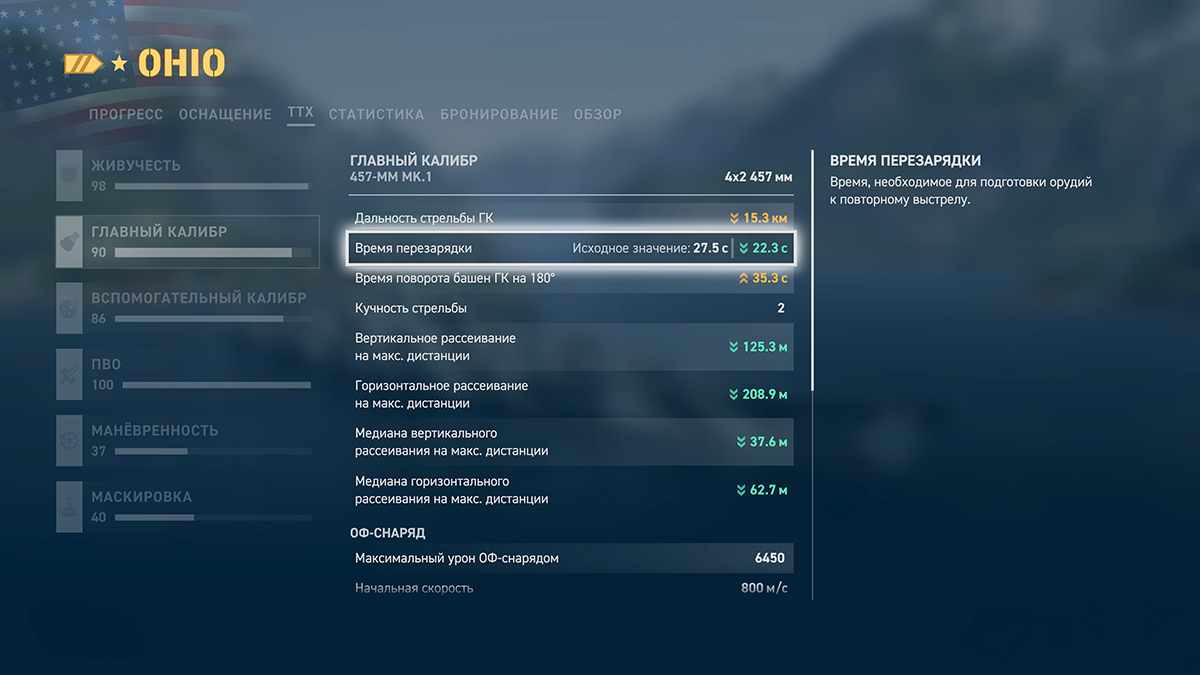Select the Кучность стрельбы row
This screenshot has height=675, width=1200.
[x=571, y=308]
